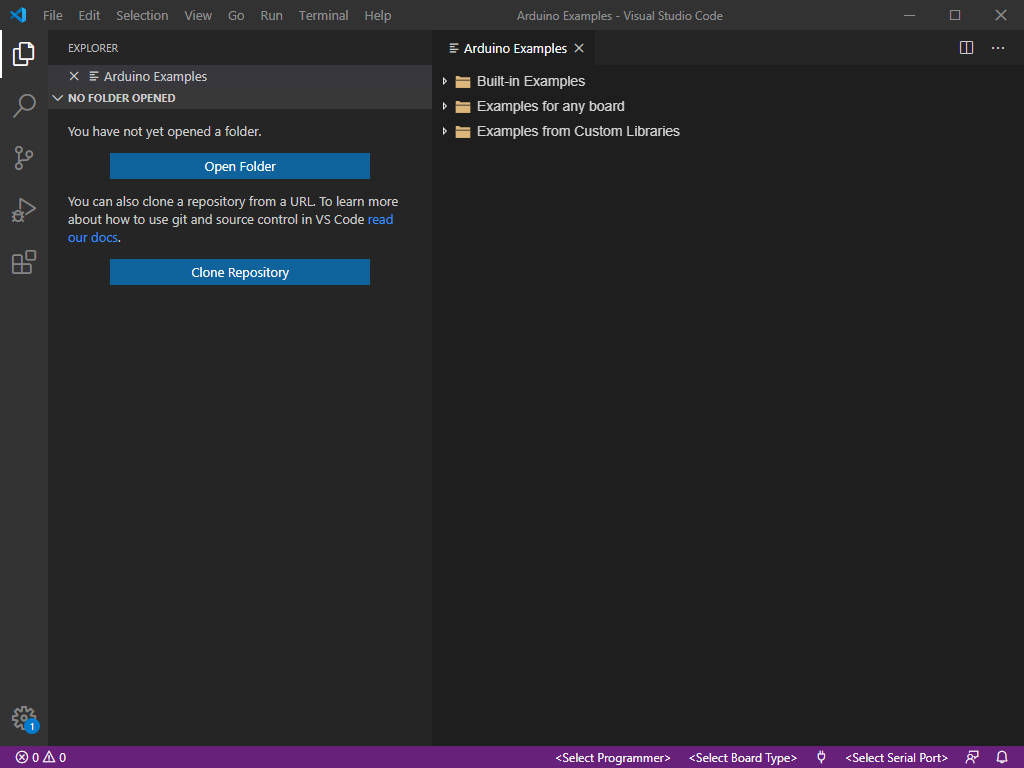Screen dimensions: 1024x768
Task: Click the Open Folder button
Action: point(240,166)
